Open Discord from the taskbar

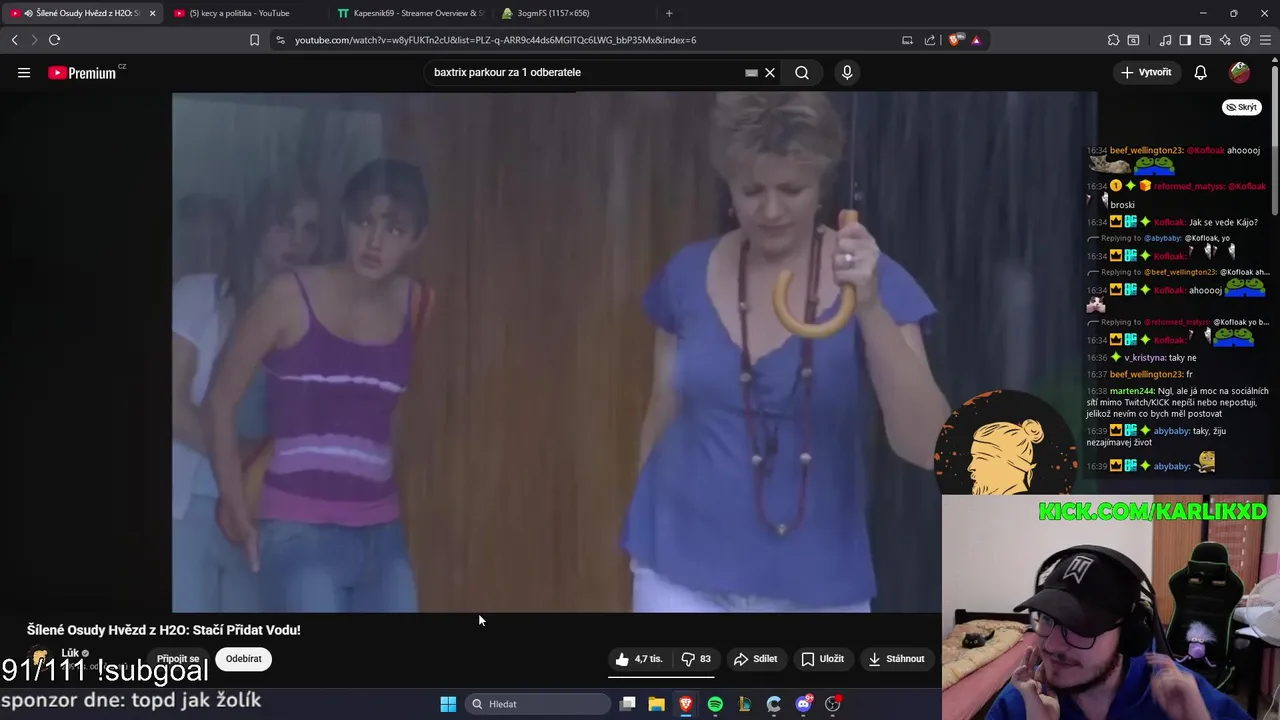tap(804, 704)
